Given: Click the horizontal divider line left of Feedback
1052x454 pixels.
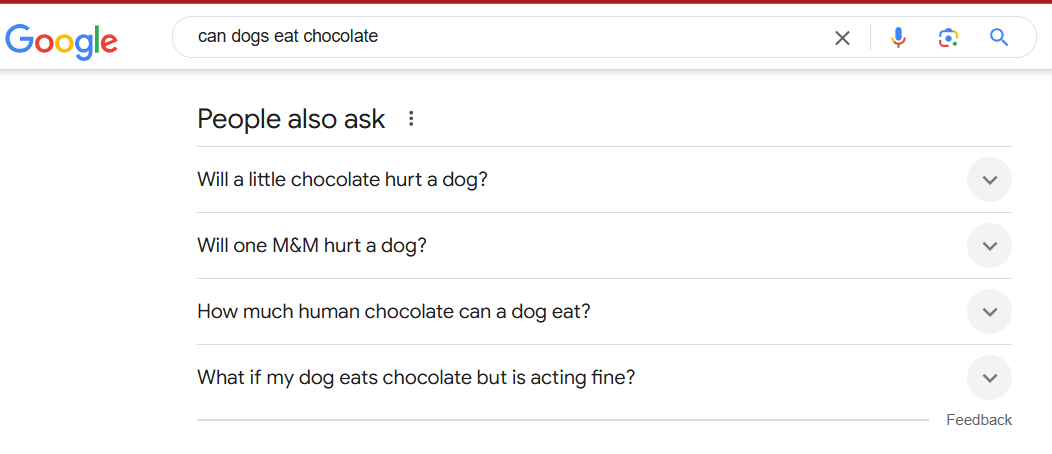Looking at the screenshot, I should coord(560,420).
